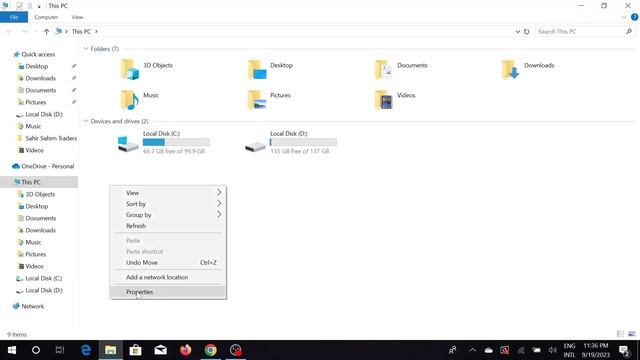Open Quick Access Toolbar customize dropdown
This screenshot has width=640, height=360.
tap(39, 6)
